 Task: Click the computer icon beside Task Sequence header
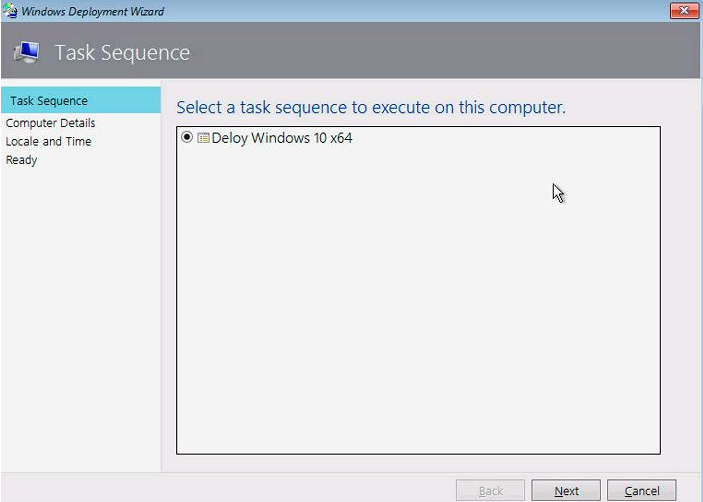pos(26,52)
